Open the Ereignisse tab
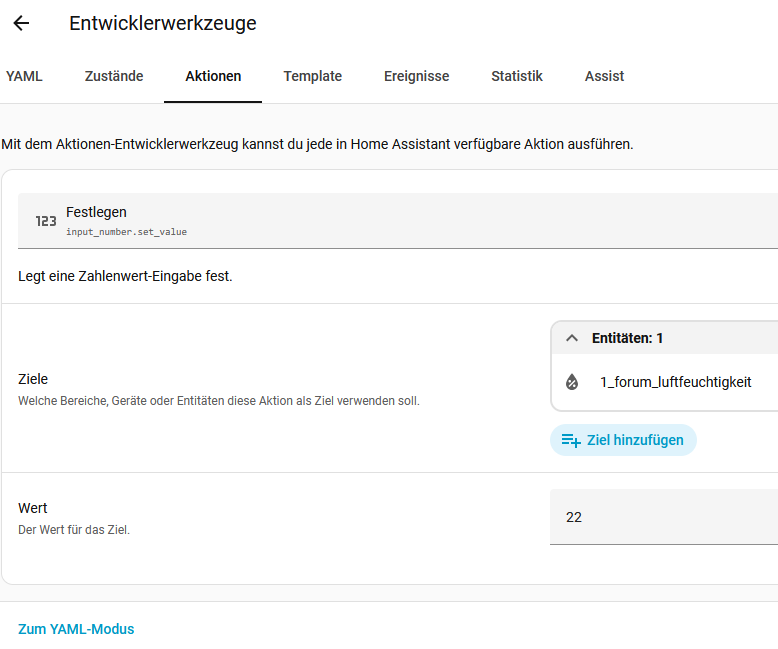778x649 pixels. (x=416, y=76)
